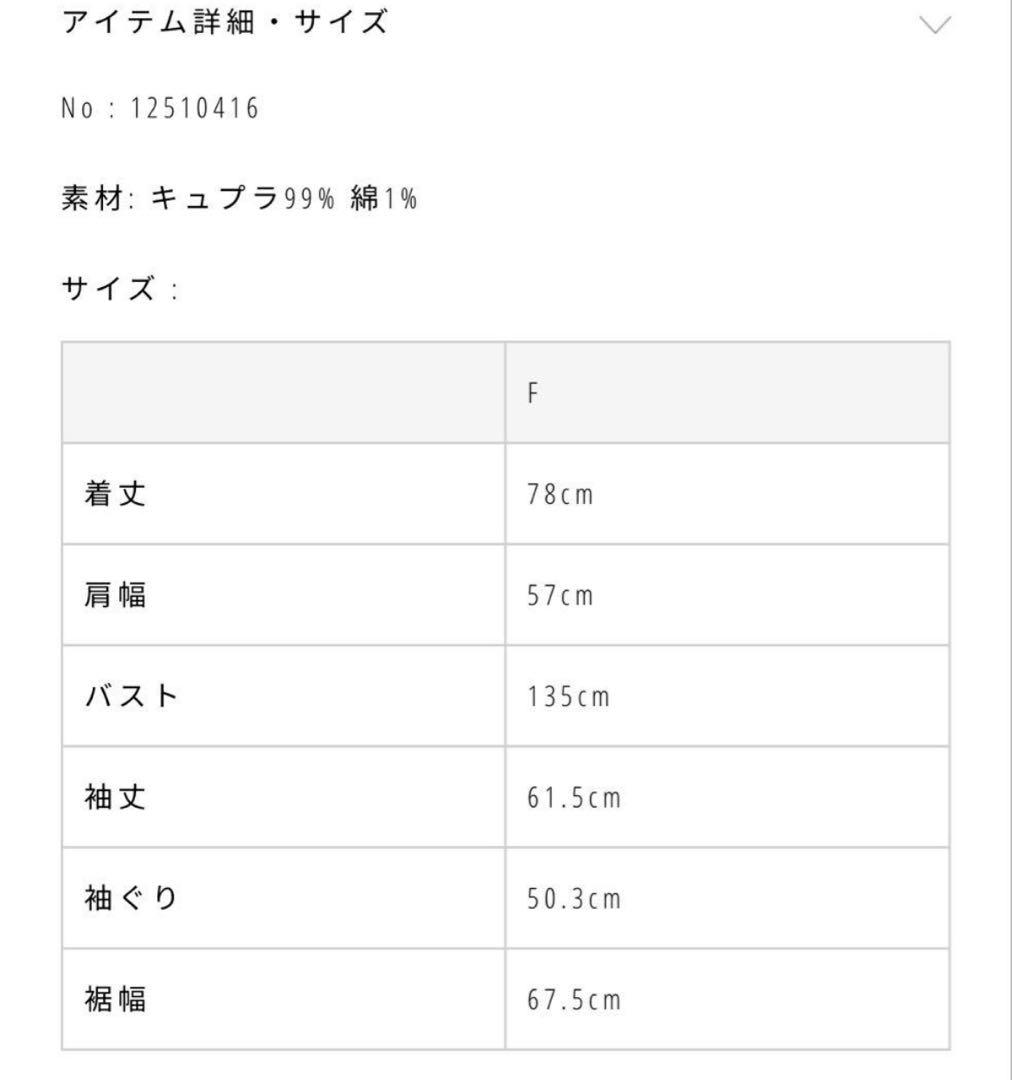Click the 肩幅 row label
1012x1080 pixels.
point(116,595)
